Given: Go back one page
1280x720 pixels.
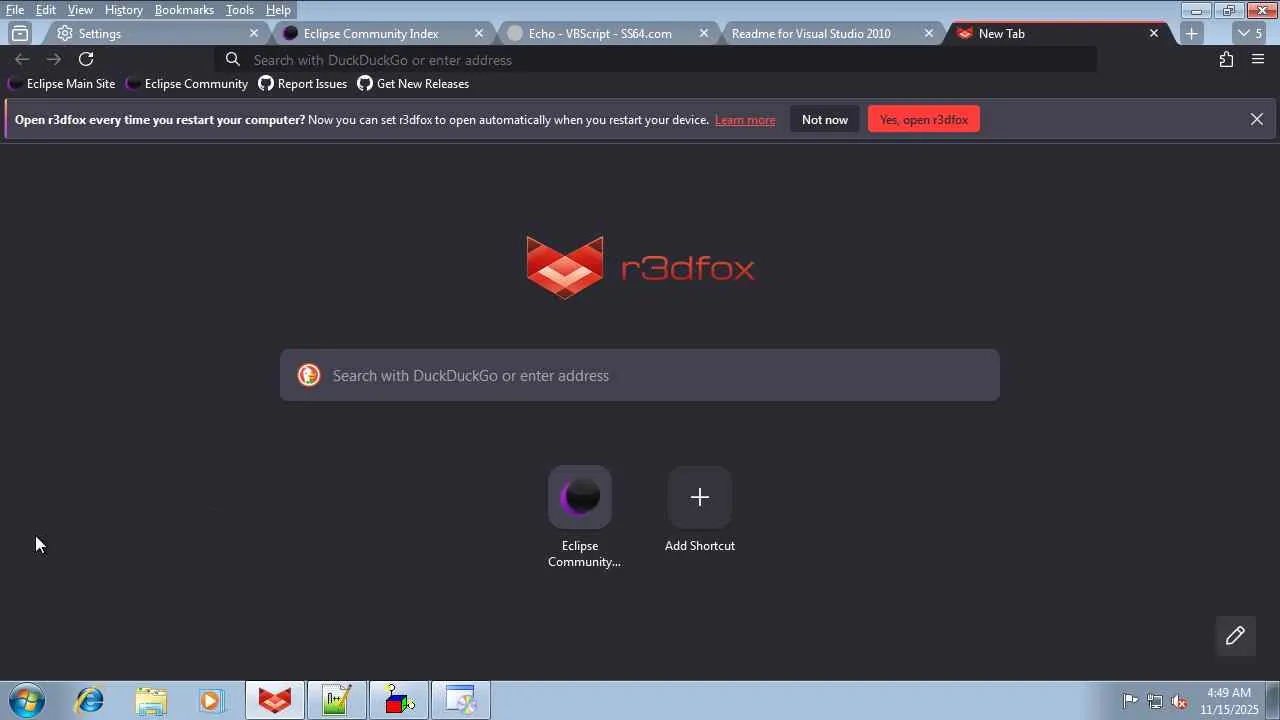Looking at the screenshot, I should (x=22, y=60).
